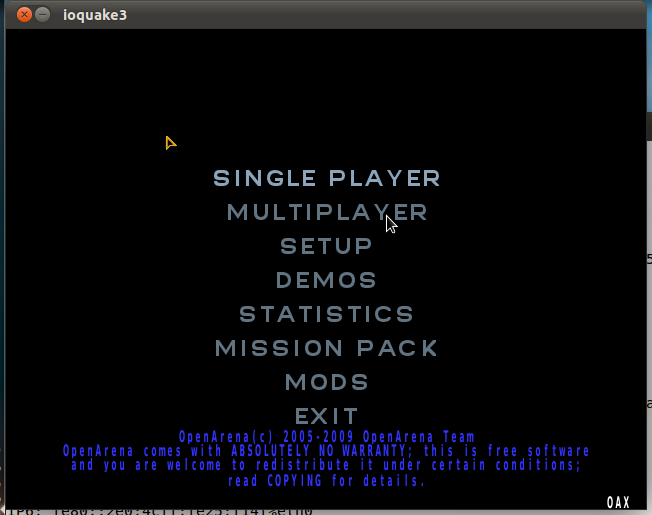
Task: Click the yellow arrow cursor icon
Action: click(170, 143)
